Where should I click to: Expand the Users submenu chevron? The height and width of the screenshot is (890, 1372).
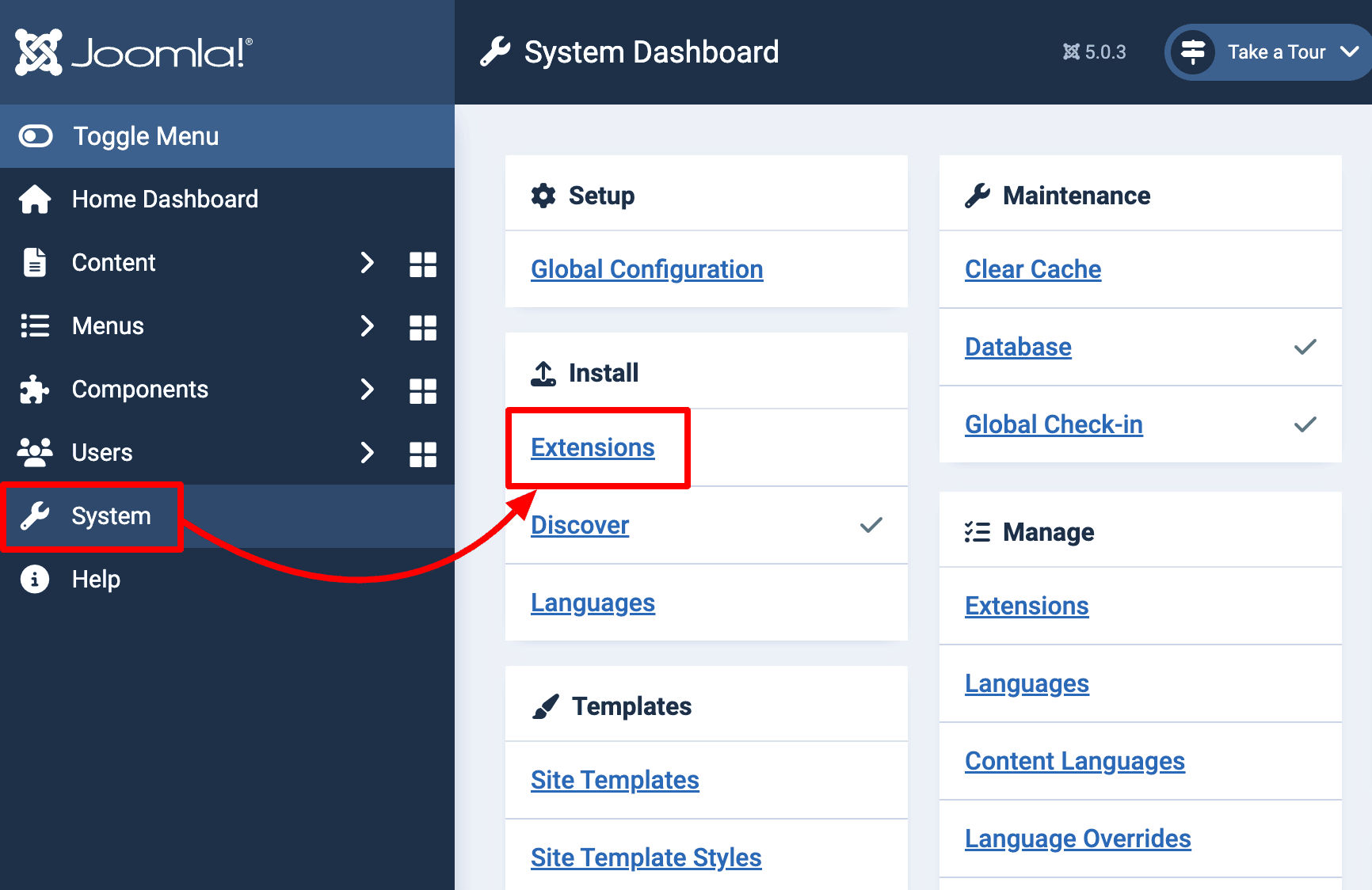pyautogui.click(x=367, y=453)
